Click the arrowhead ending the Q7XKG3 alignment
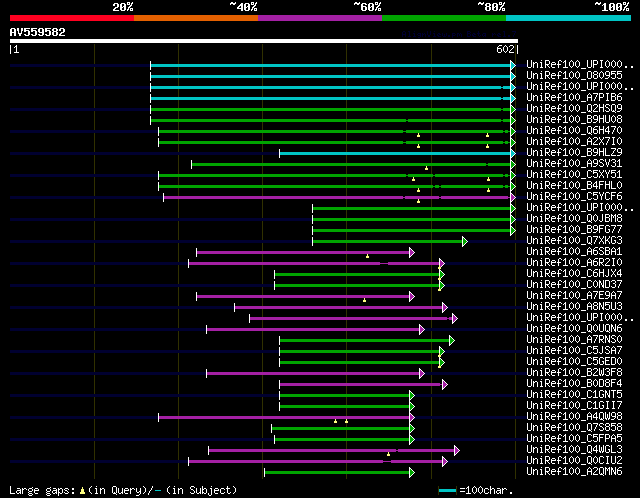This screenshot has height=498, width=640. click(465, 242)
